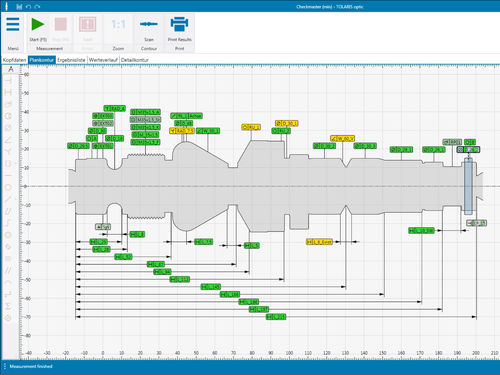
Task: Switch to the Kopfdaten tab
Action: point(14,60)
